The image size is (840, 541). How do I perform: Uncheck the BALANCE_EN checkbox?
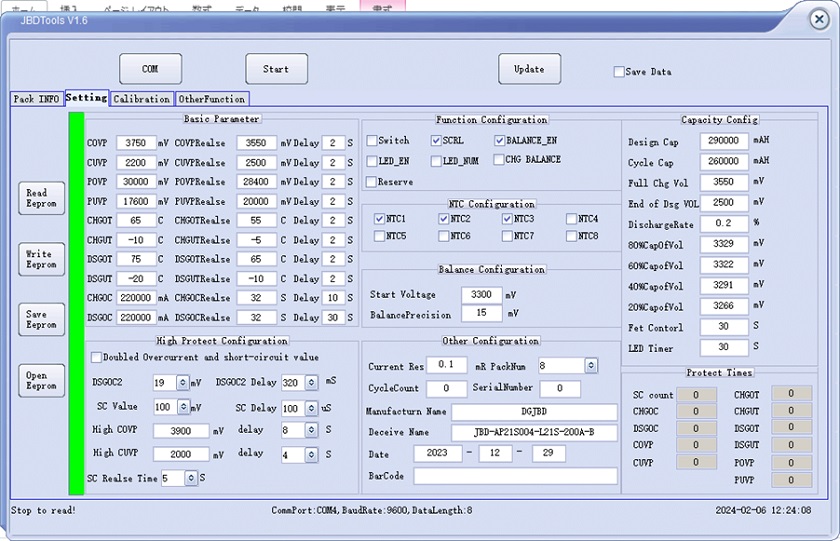point(499,140)
